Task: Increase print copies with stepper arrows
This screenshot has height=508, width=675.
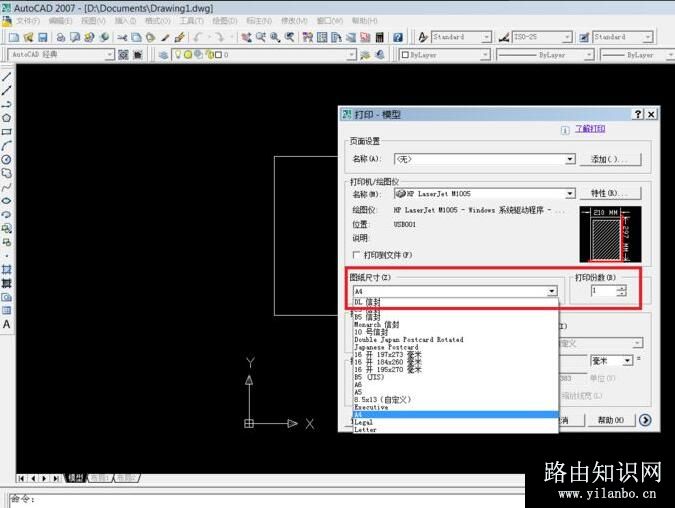Action: pos(622,288)
